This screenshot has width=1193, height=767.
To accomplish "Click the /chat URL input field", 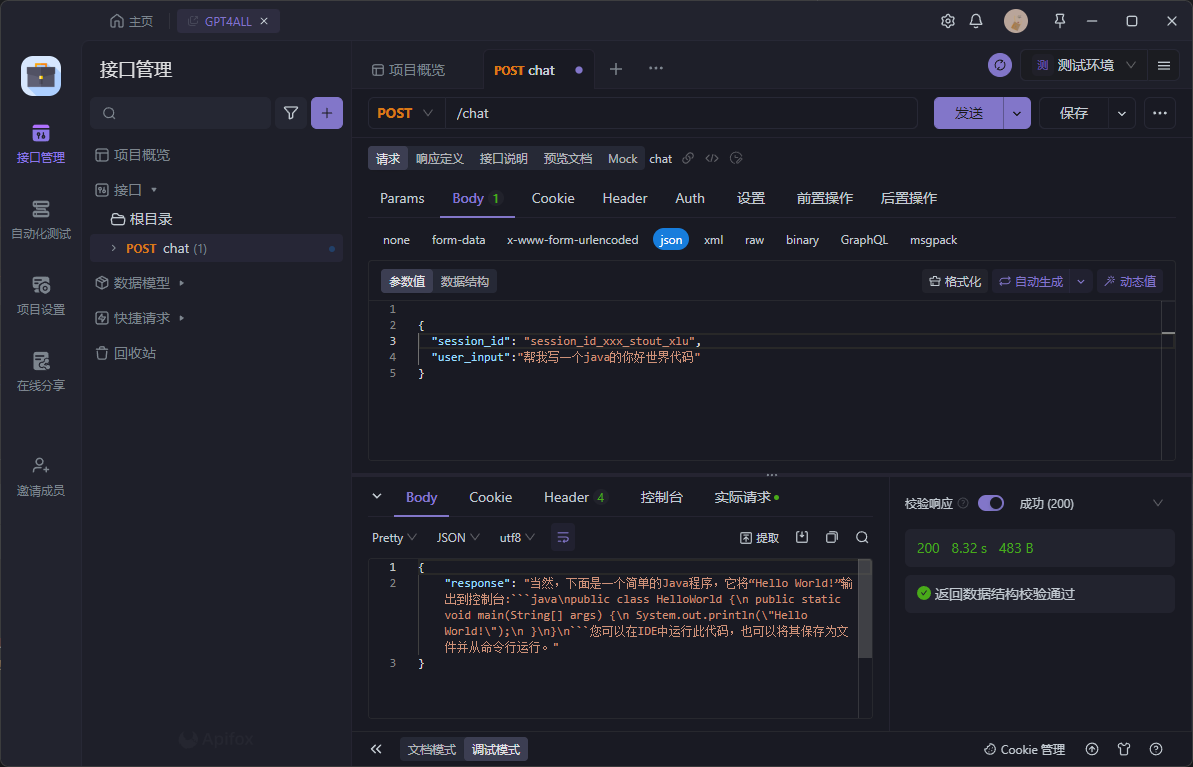I will point(681,113).
